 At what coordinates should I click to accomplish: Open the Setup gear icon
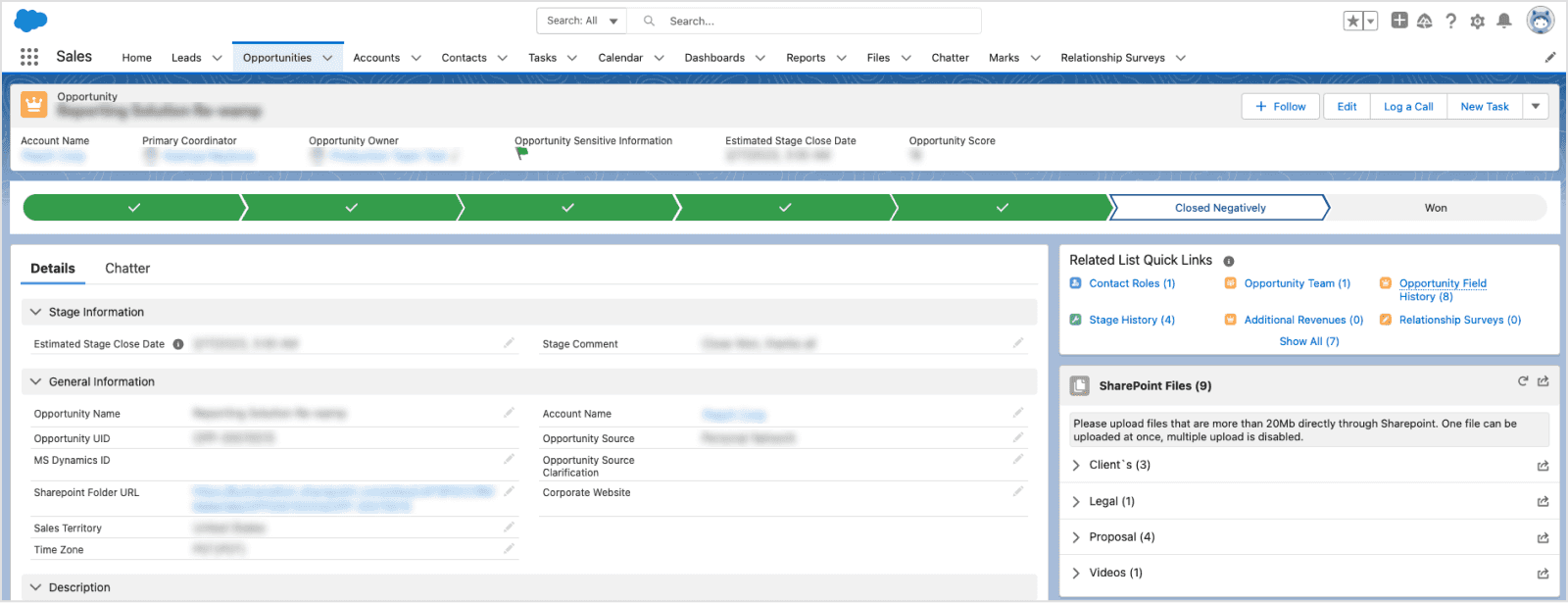click(1477, 21)
